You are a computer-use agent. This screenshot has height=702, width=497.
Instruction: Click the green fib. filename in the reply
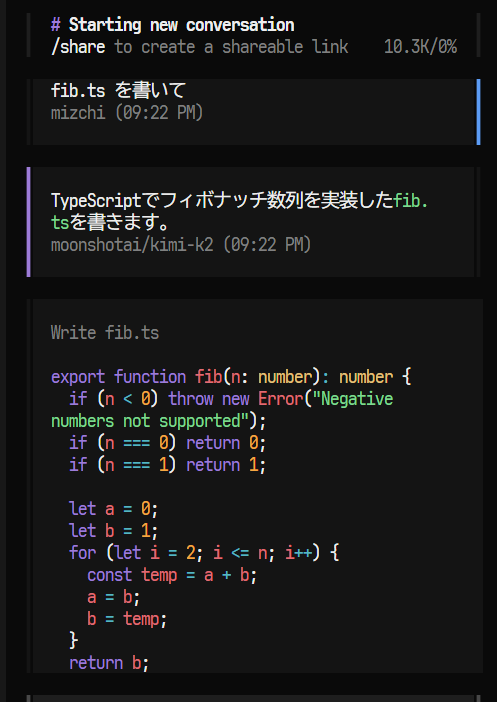pos(411,201)
